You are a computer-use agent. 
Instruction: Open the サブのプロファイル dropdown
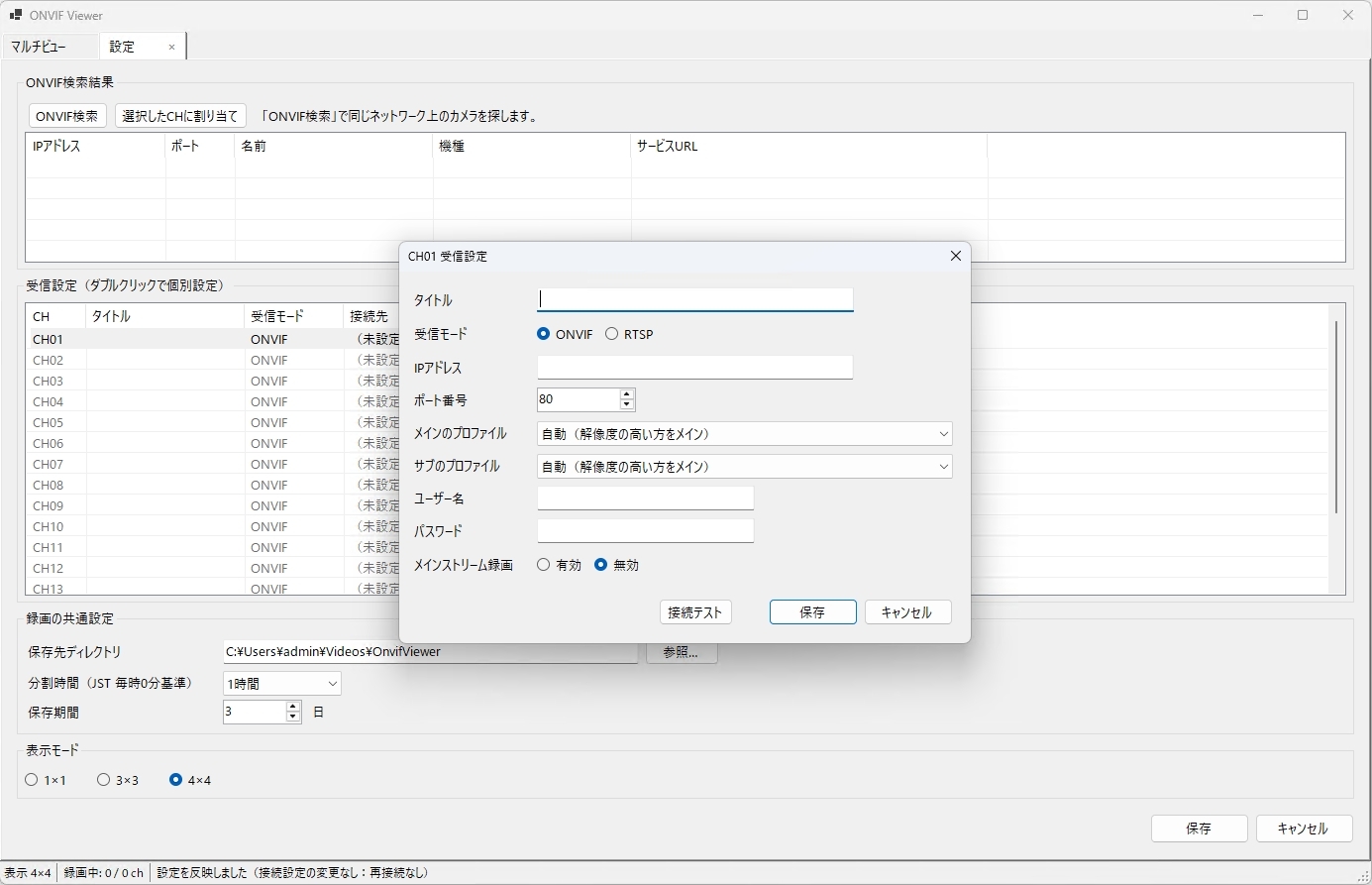[745, 467]
